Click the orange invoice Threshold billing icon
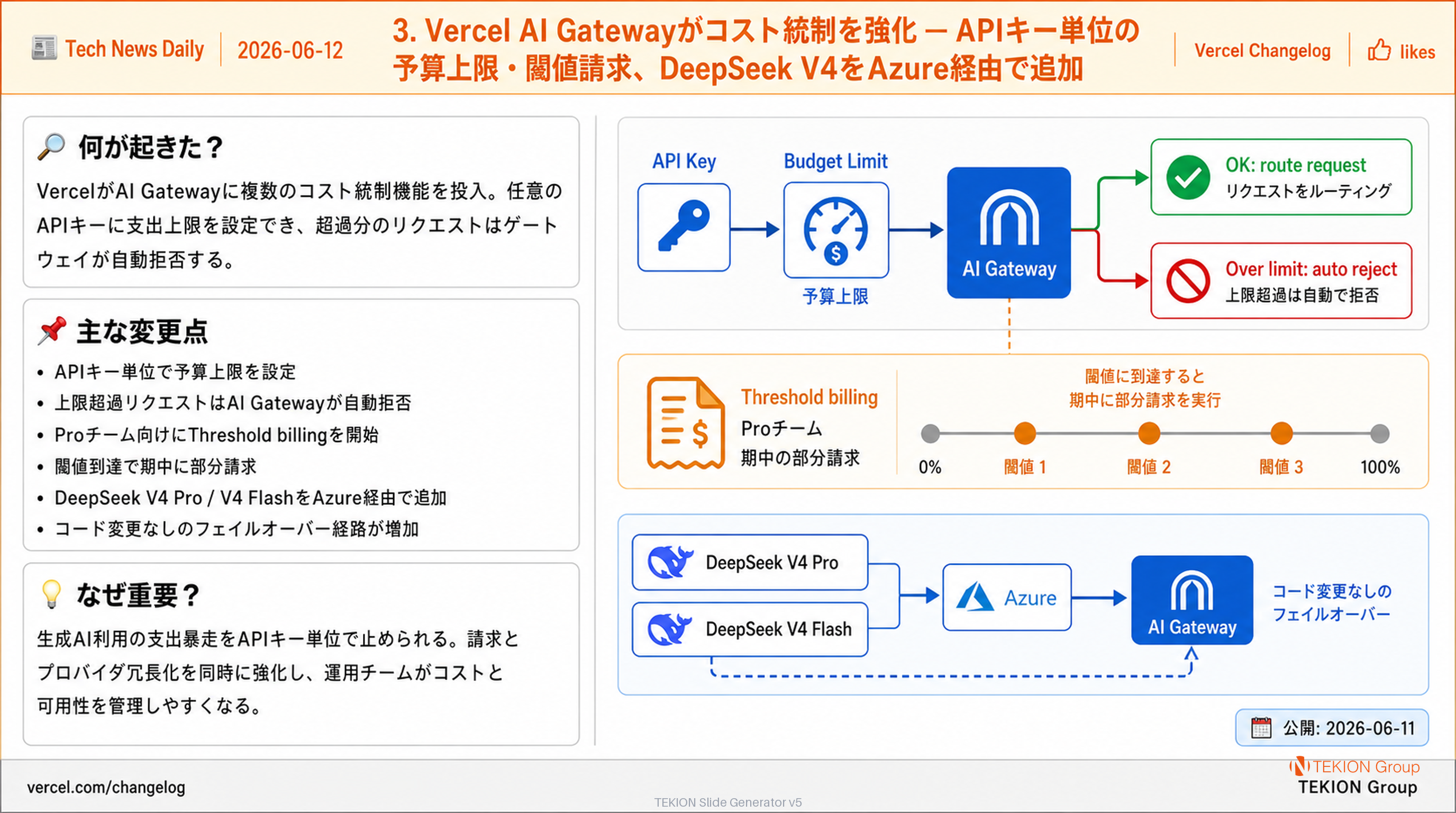The height and width of the screenshot is (813, 1456). (686, 423)
